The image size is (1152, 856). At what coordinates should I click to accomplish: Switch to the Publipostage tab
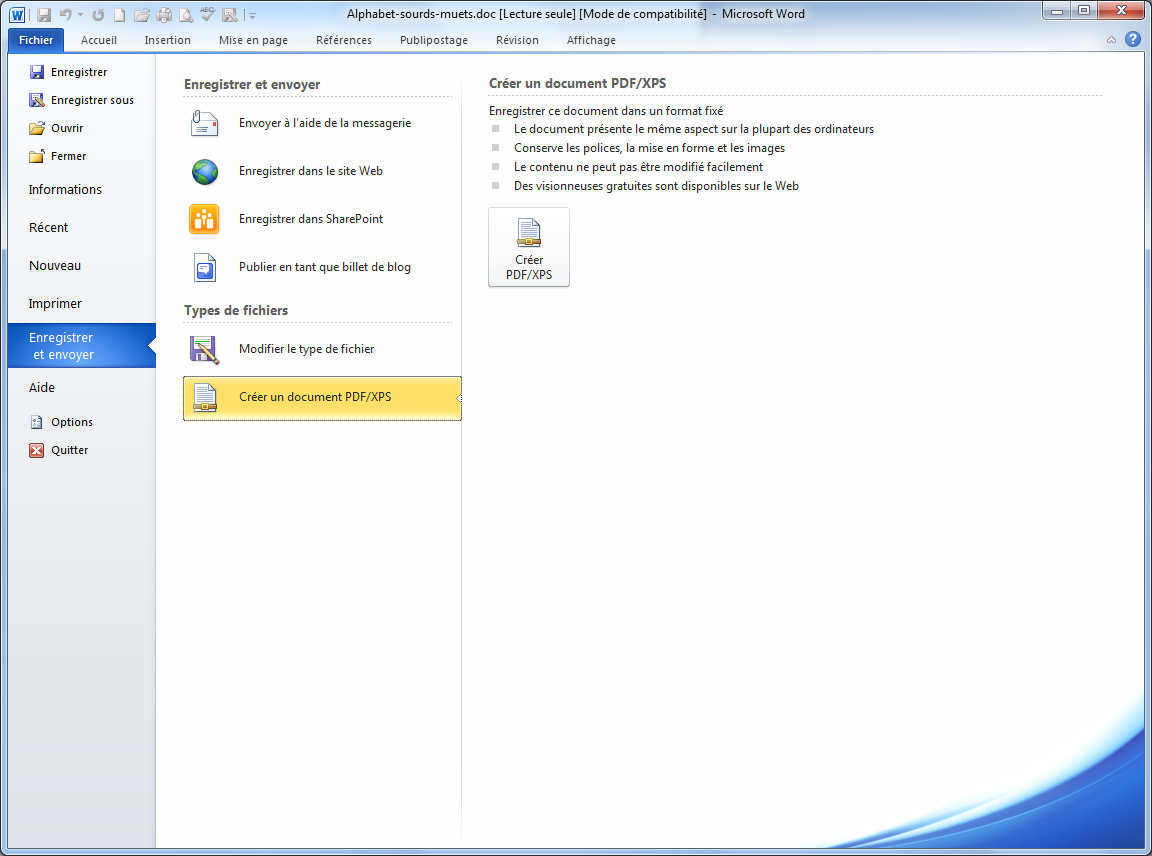(x=433, y=40)
